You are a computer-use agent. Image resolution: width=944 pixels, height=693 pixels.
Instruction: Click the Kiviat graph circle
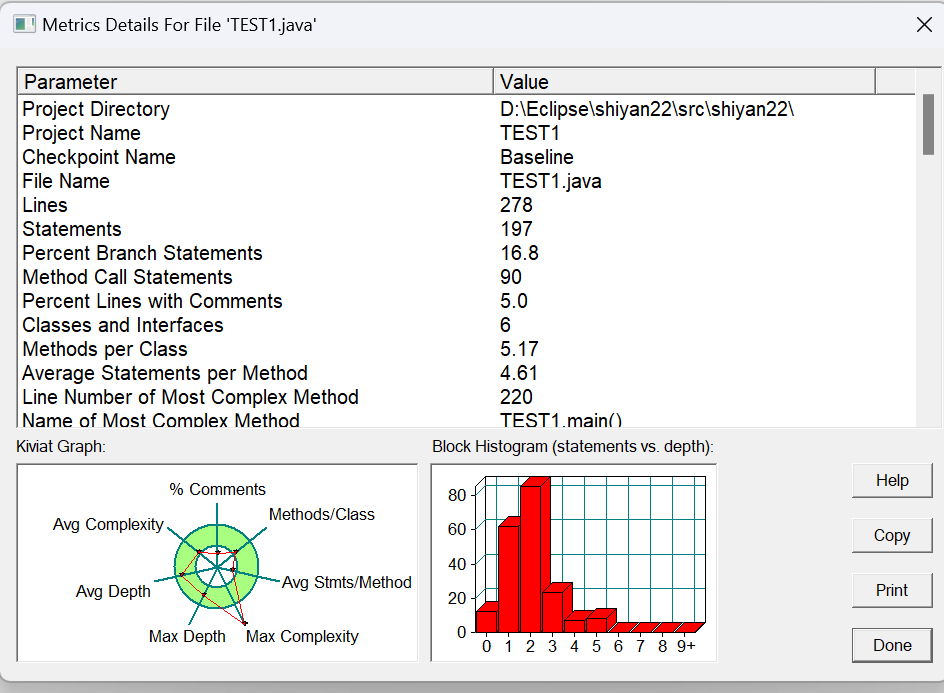[217, 567]
